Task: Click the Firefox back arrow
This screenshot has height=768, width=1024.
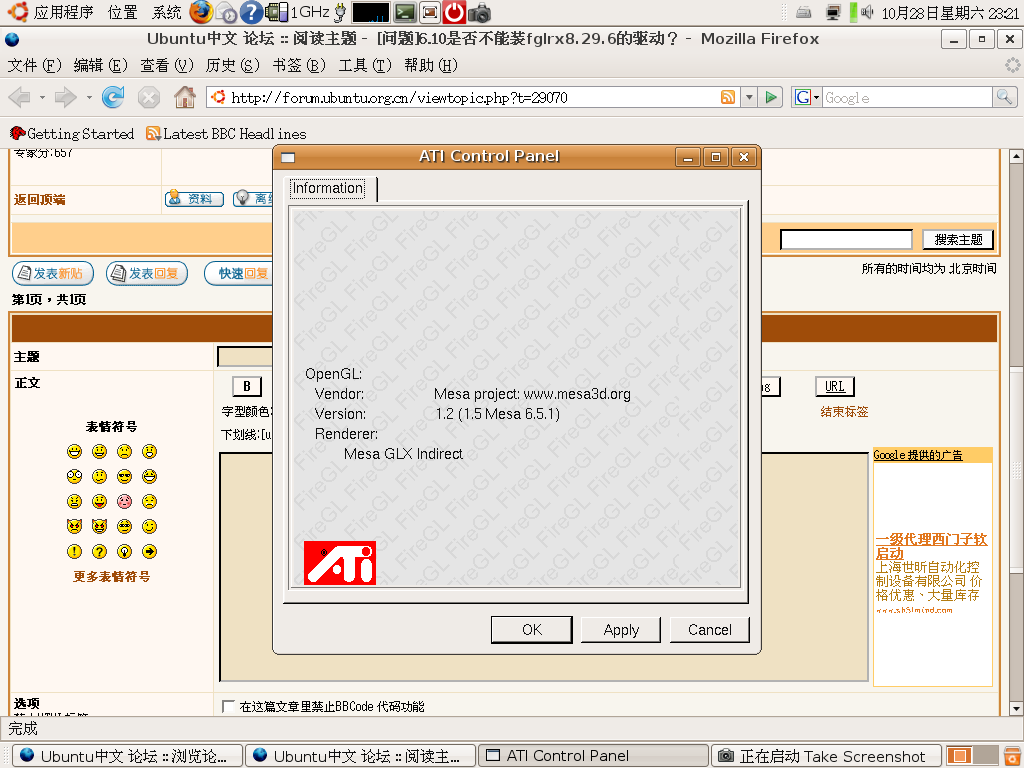Action: 20,97
